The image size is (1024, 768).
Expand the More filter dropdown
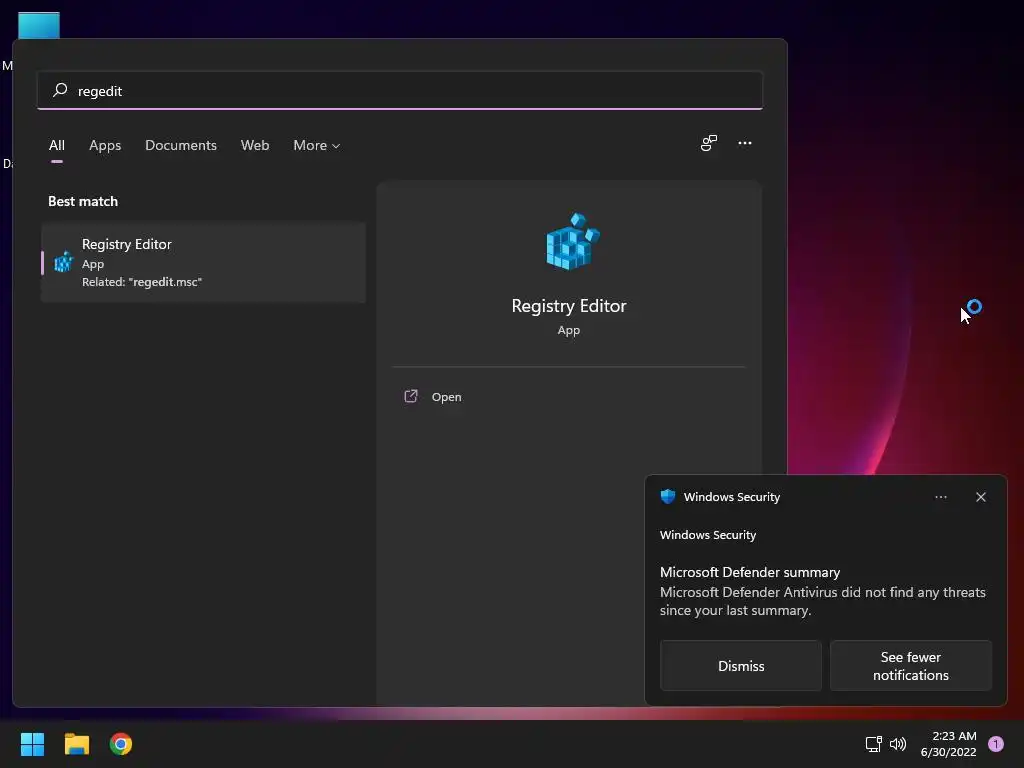point(317,145)
